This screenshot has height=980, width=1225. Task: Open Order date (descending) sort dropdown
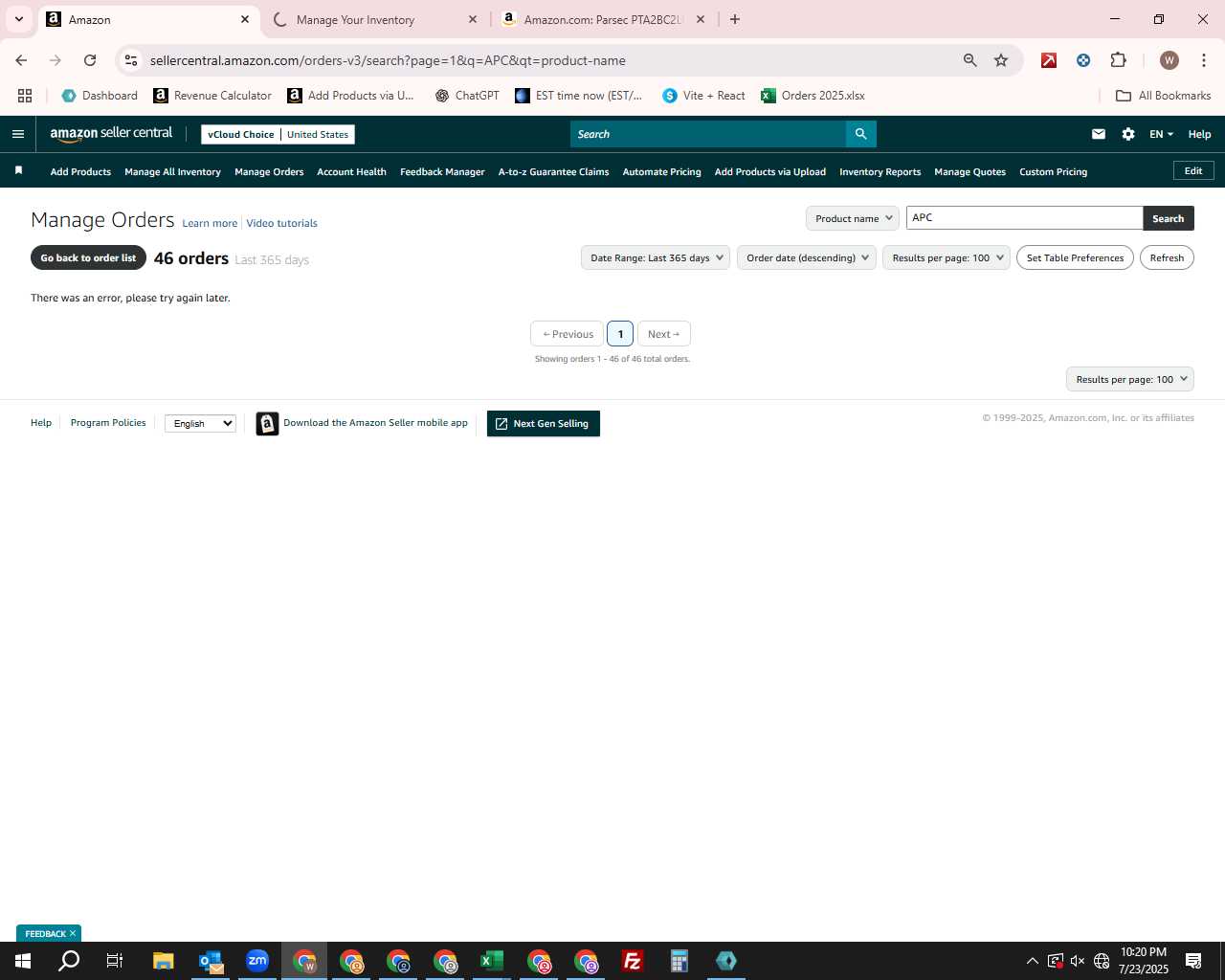pyautogui.click(x=807, y=257)
